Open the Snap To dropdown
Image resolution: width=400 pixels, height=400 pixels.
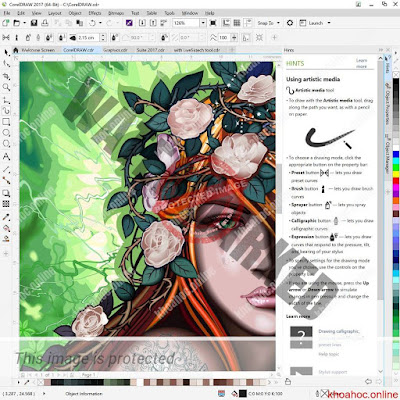click(268, 23)
